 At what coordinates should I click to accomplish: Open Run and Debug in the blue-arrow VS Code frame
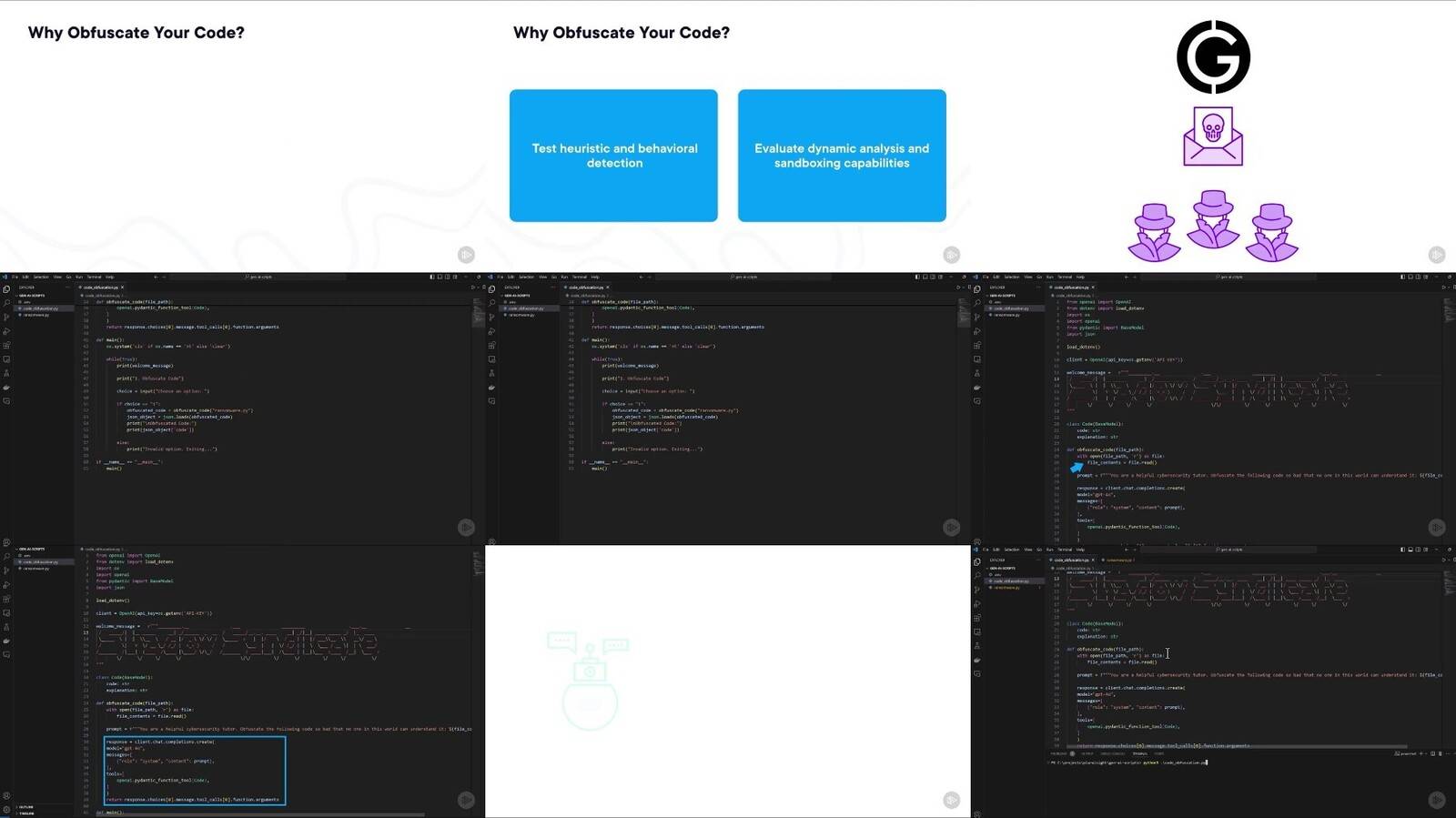pos(977,331)
